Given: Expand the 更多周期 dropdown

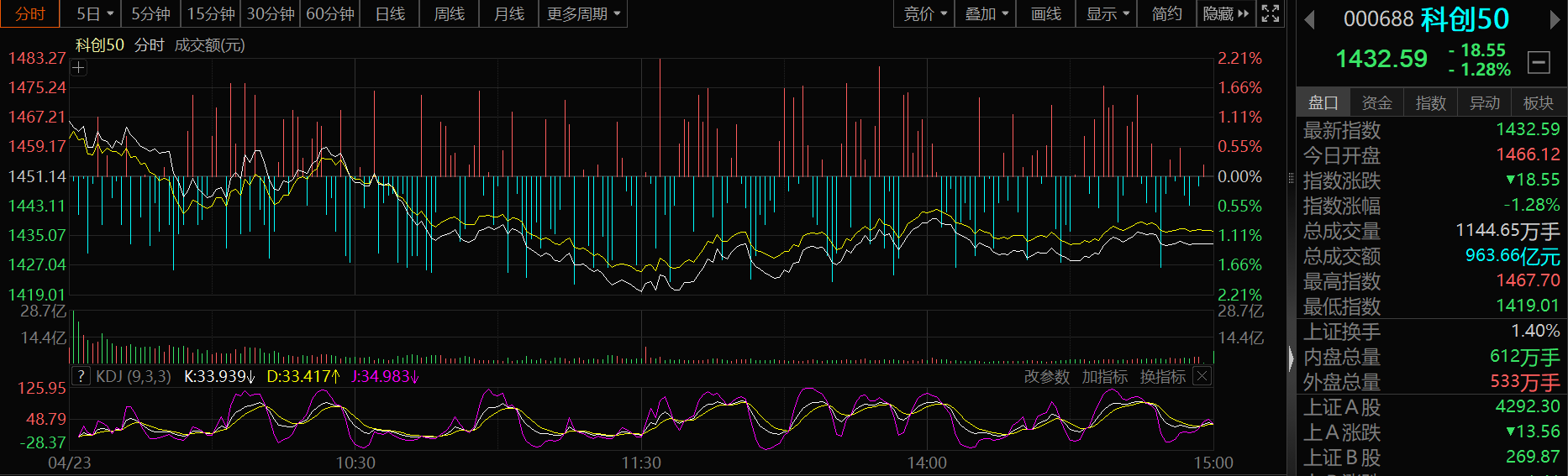Looking at the screenshot, I should pos(583,13).
